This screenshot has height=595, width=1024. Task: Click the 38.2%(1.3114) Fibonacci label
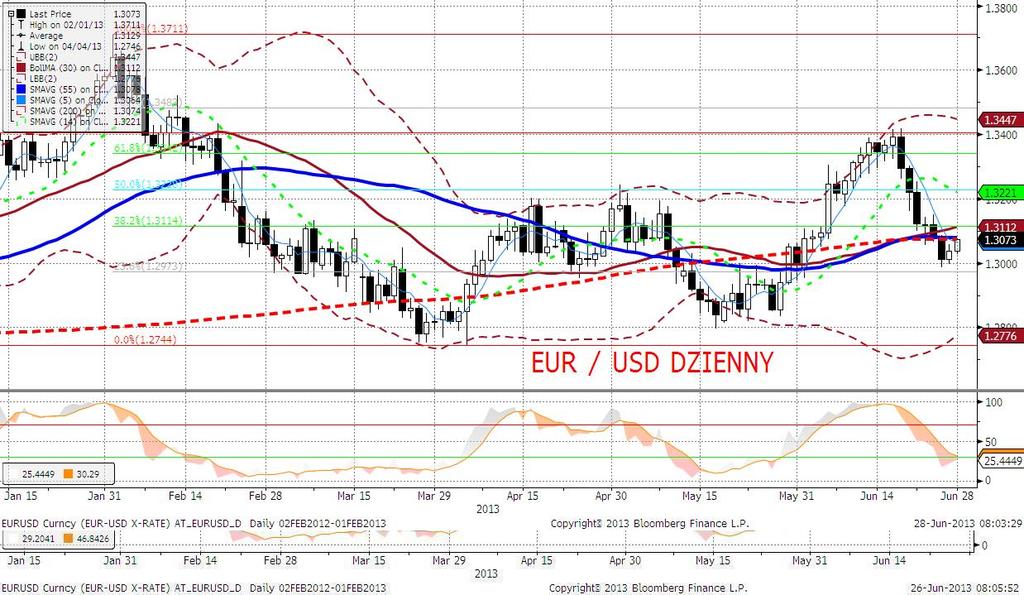pos(148,221)
